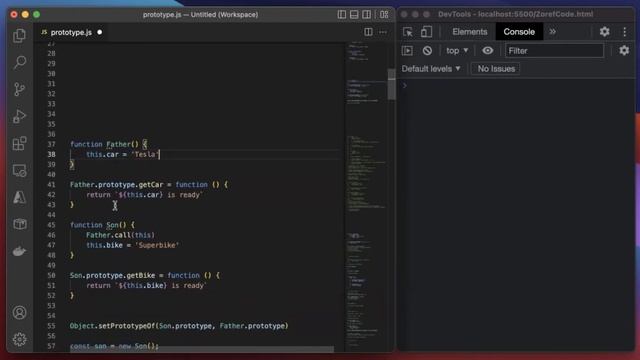Focus the console Filter input field
640x360 pixels.
tap(554, 51)
